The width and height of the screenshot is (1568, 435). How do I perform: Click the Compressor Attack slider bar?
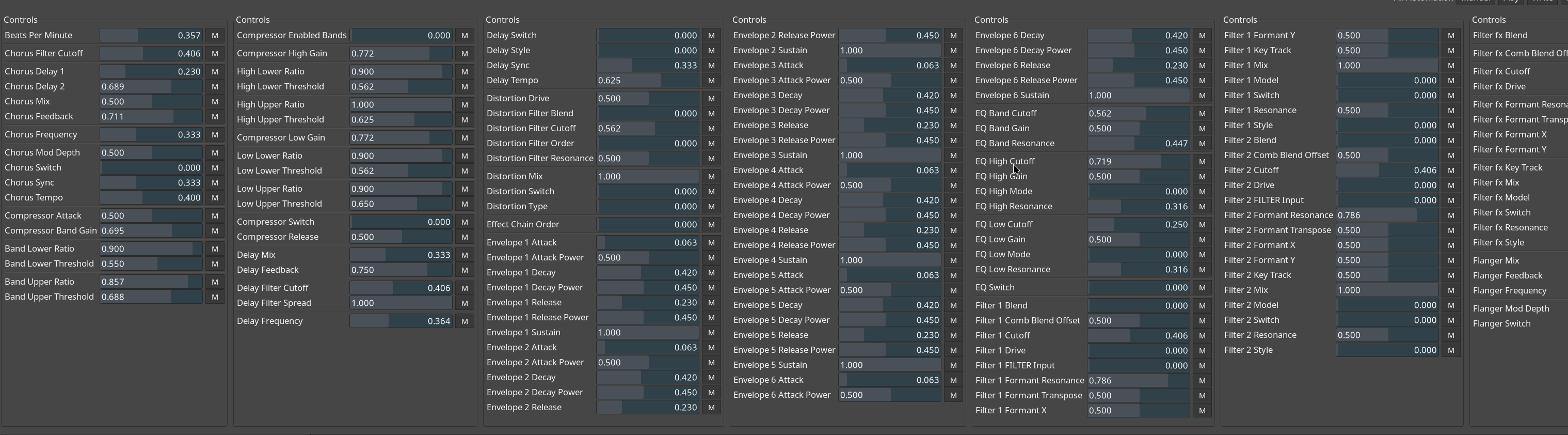[151, 215]
